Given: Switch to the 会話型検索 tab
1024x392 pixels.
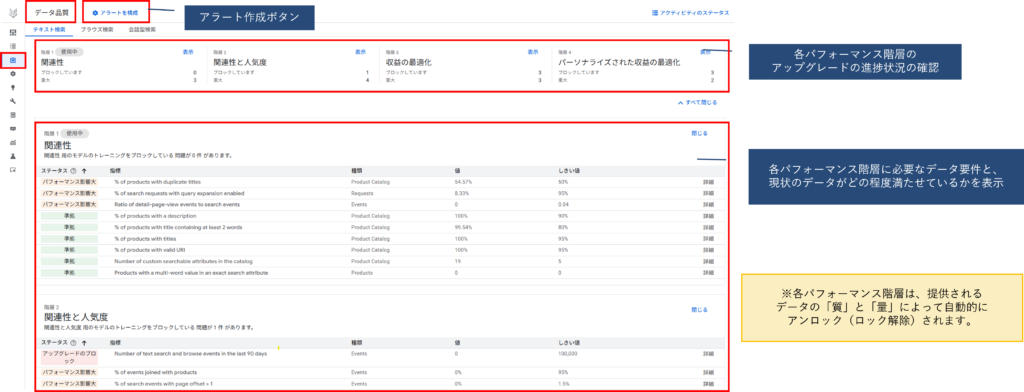Looking at the screenshot, I should [142, 29].
